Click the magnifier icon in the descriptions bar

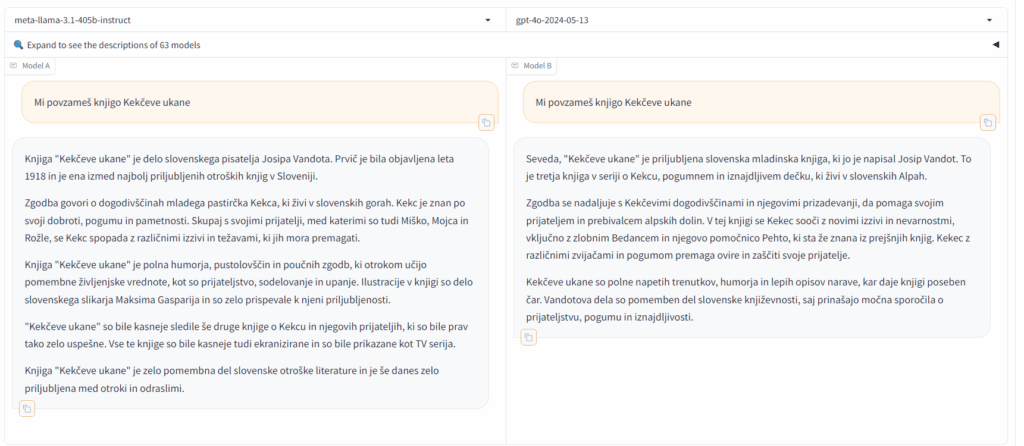18,44
